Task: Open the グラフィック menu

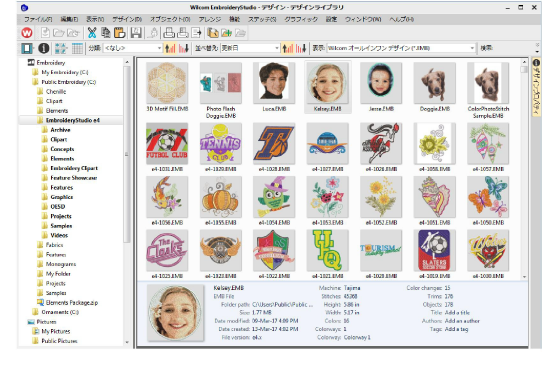Action: (x=301, y=19)
